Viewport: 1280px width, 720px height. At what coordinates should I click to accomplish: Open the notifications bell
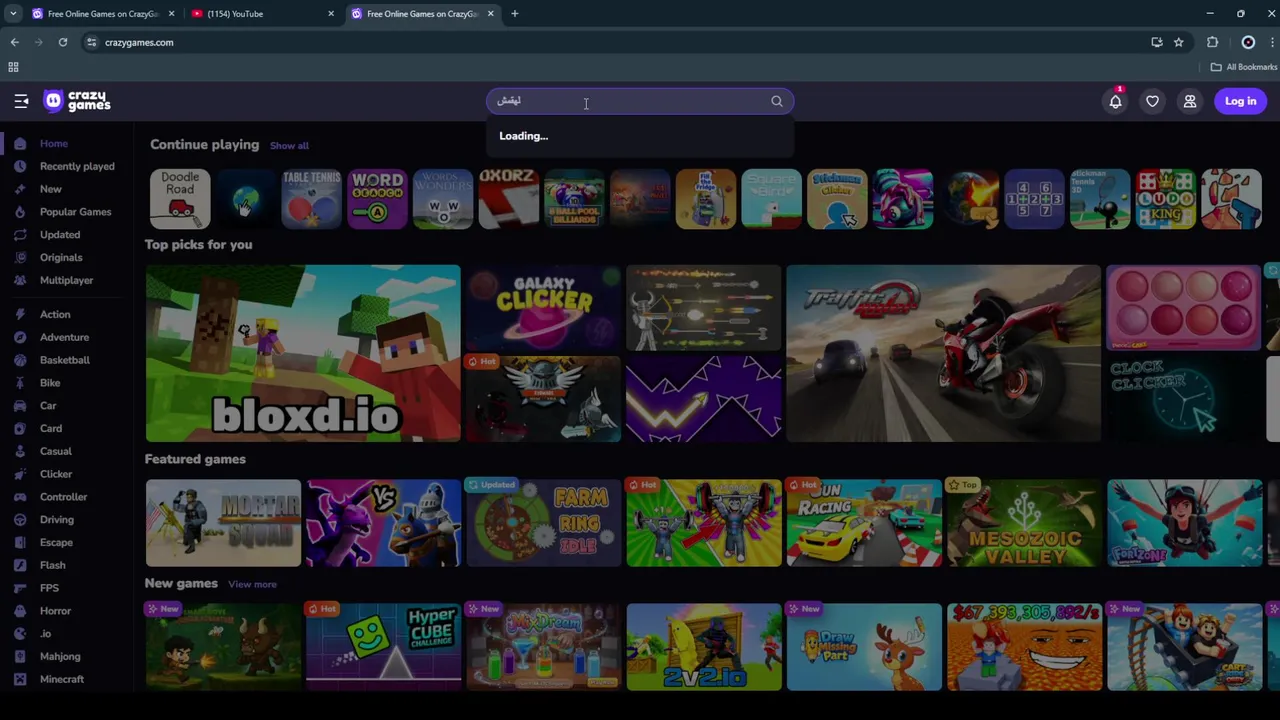[x=1115, y=101]
